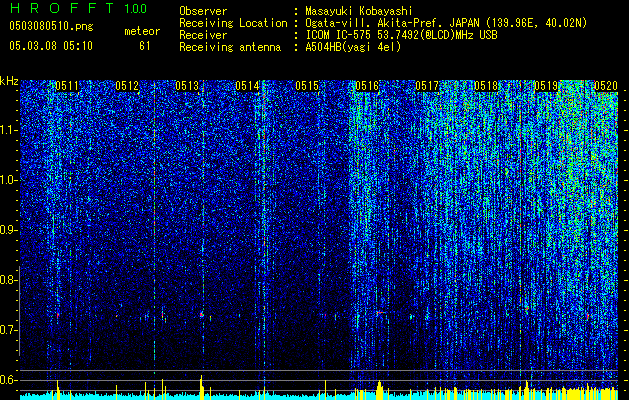The image size is (629, 400).
Task: Click observer name Masayuki Kobayashi
Action: (x=359, y=11)
